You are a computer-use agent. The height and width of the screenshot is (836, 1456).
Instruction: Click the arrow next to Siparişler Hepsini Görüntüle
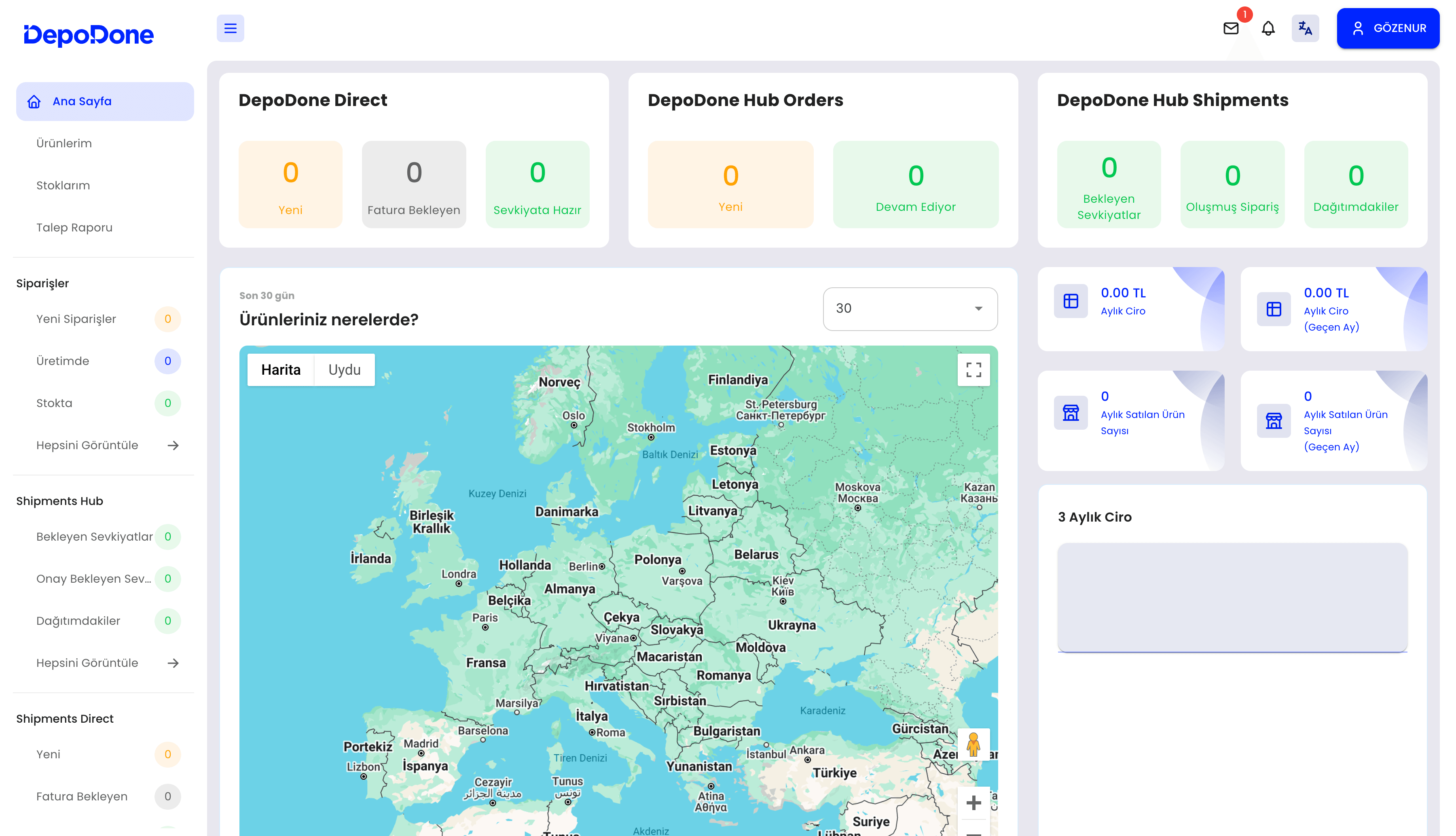click(x=173, y=446)
